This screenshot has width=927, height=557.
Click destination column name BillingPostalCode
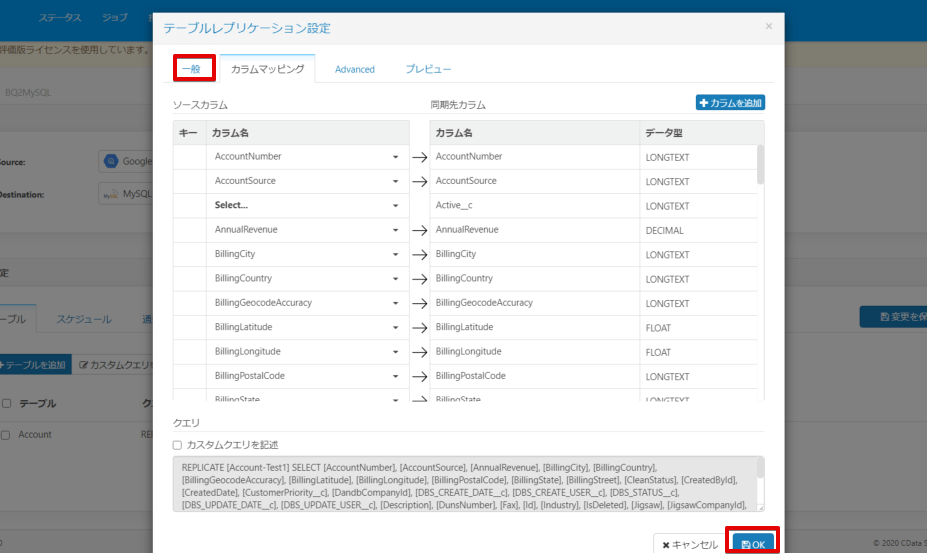471,375
